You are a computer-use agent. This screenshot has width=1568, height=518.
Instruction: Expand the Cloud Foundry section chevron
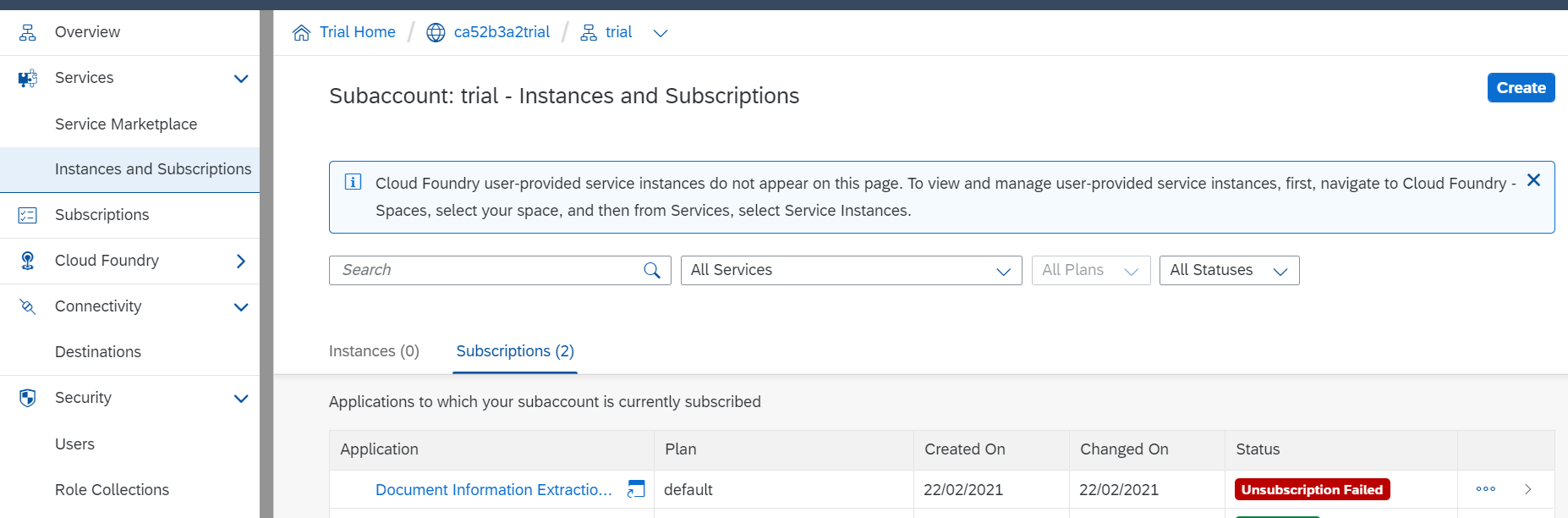pyautogui.click(x=241, y=261)
